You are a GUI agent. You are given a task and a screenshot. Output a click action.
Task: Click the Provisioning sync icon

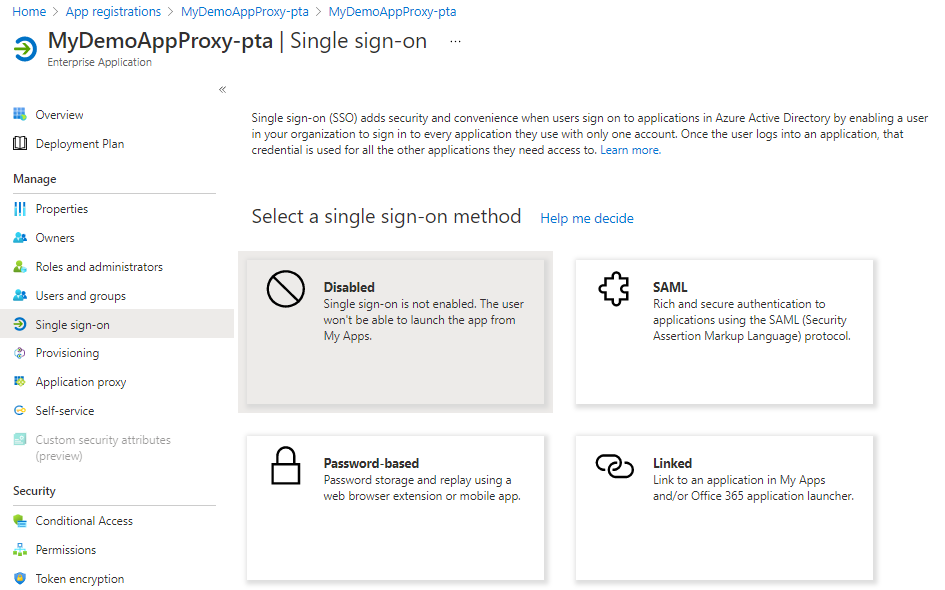point(19,353)
